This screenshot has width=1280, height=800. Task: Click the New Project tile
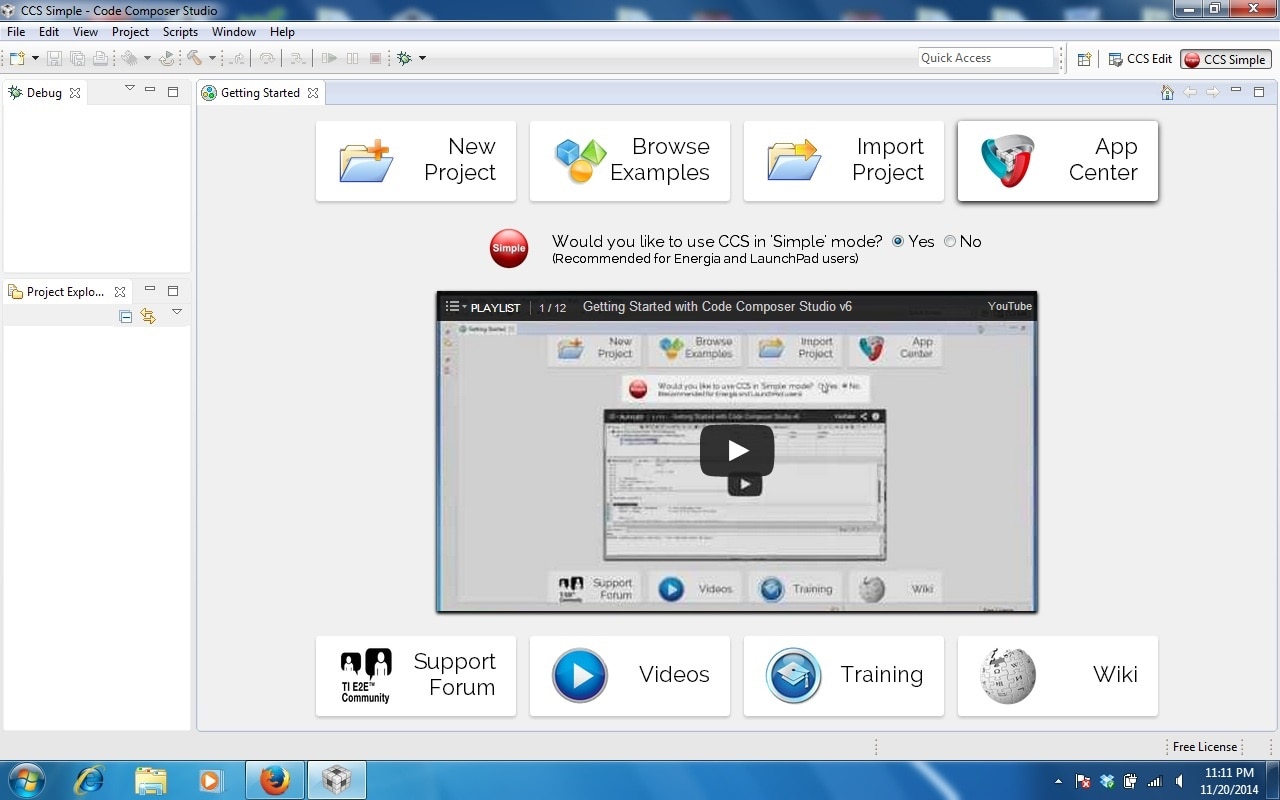pos(416,161)
